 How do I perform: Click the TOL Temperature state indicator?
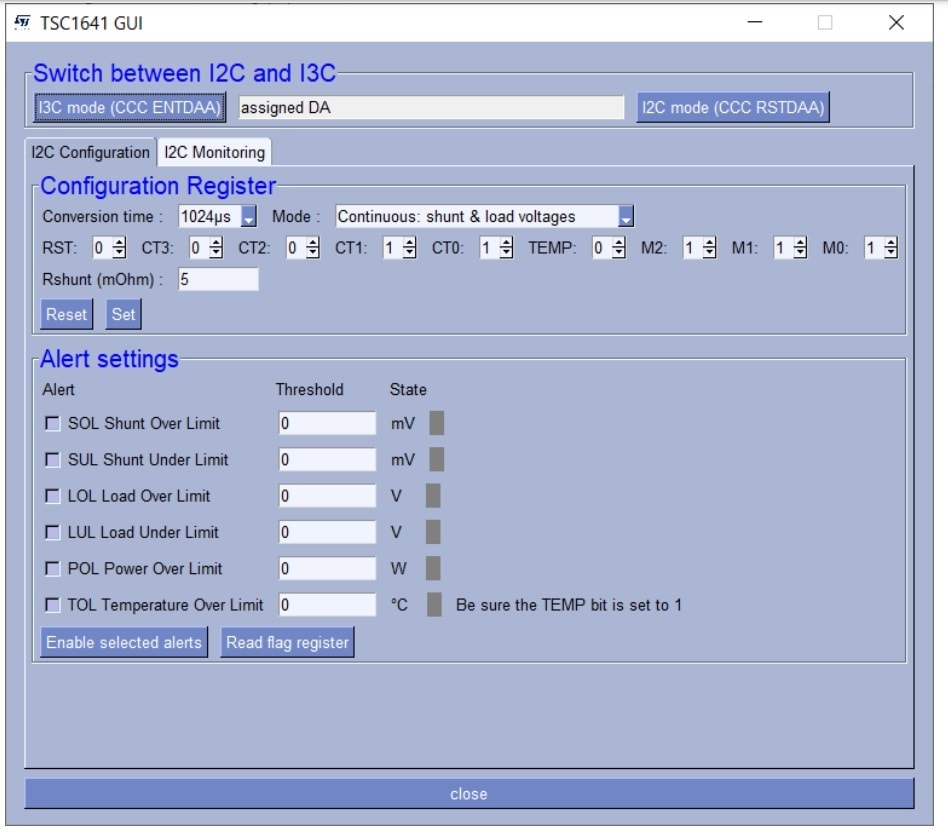pyautogui.click(x=434, y=605)
